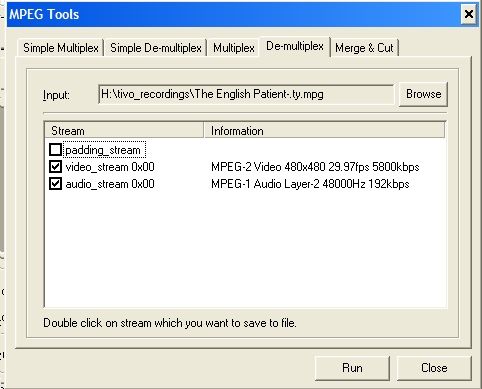This screenshot has height=389, width=482.
Task: Click the Run button
Action: tap(352, 368)
